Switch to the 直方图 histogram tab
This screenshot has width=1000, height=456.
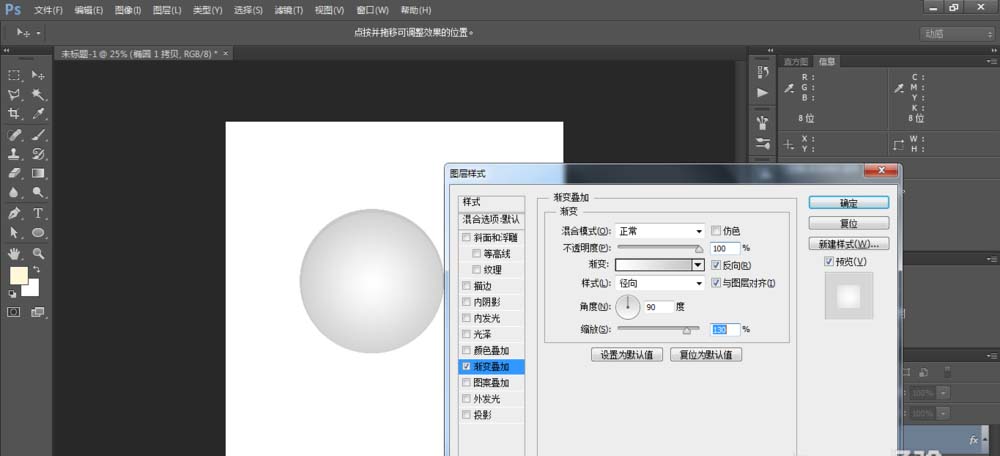(x=796, y=62)
